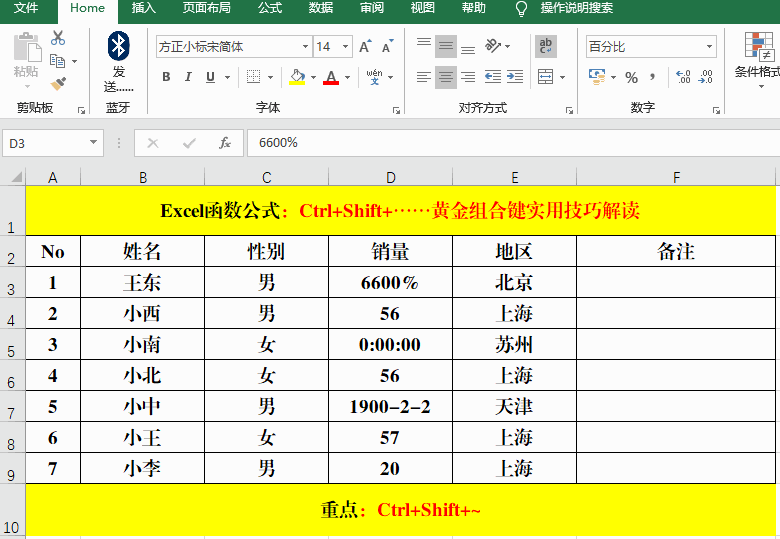The height and width of the screenshot is (539, 780).
Task: Open Clipboard group dialog launcher
Action: coord(81,110)
